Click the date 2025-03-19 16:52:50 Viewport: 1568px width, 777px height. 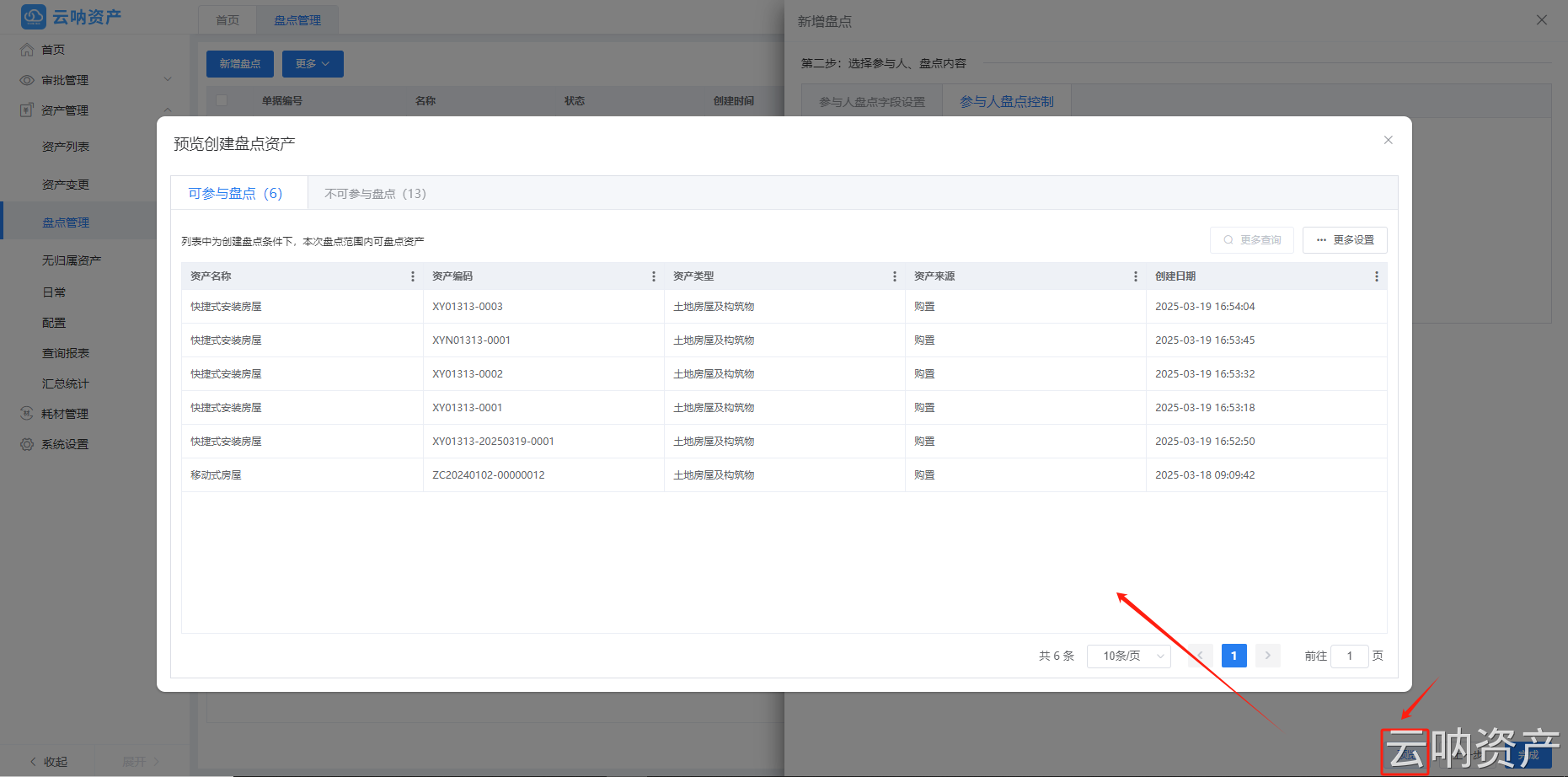click(1205, 442)
